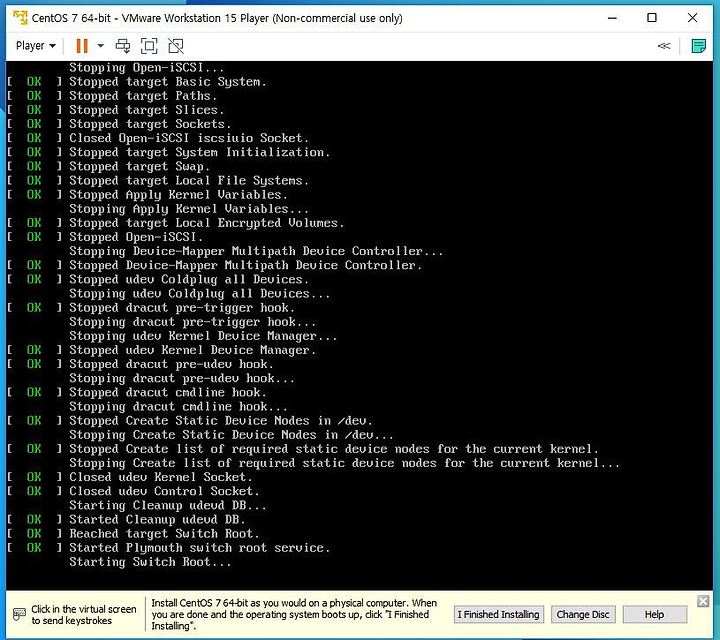Pause the virtual machine
This screenshot has width=720, height=640.
pos(82,46)
